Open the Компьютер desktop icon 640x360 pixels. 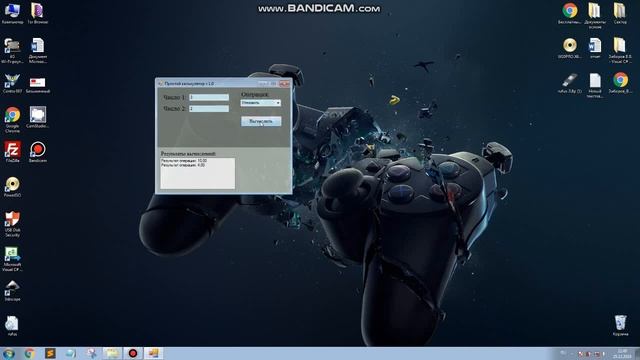click(x=12, y=13)
